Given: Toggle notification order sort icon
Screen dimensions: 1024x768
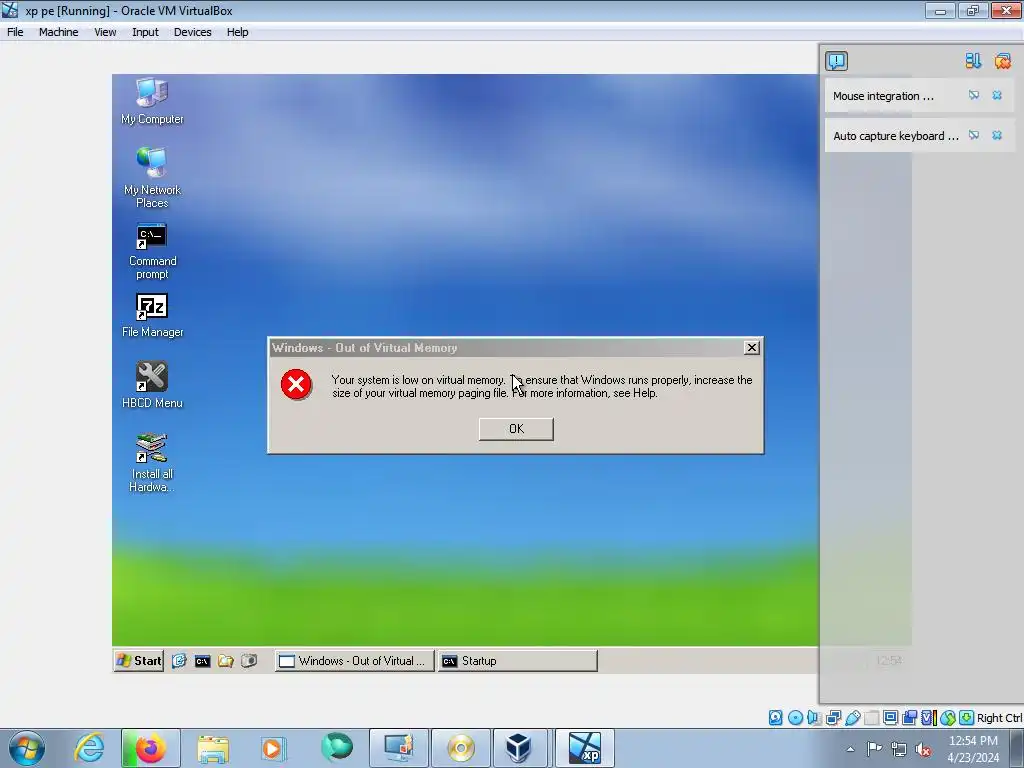Looking at the screenshot, I should pos(973,61).
